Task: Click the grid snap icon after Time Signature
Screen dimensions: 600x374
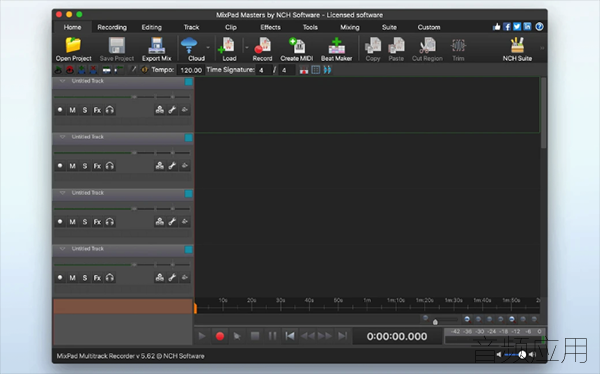Action: click(x=316, y=70)
